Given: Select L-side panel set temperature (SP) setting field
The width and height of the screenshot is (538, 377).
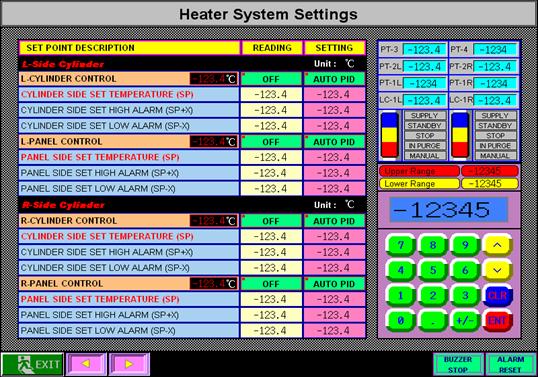Looking at the screenshot, I should tap(334, 157).
